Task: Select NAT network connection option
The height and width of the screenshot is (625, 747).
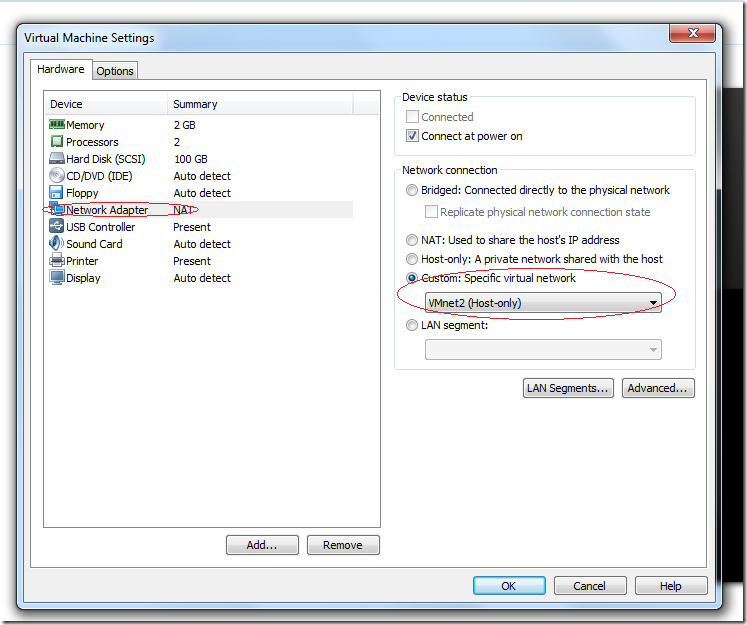Action: coord(412,240)
